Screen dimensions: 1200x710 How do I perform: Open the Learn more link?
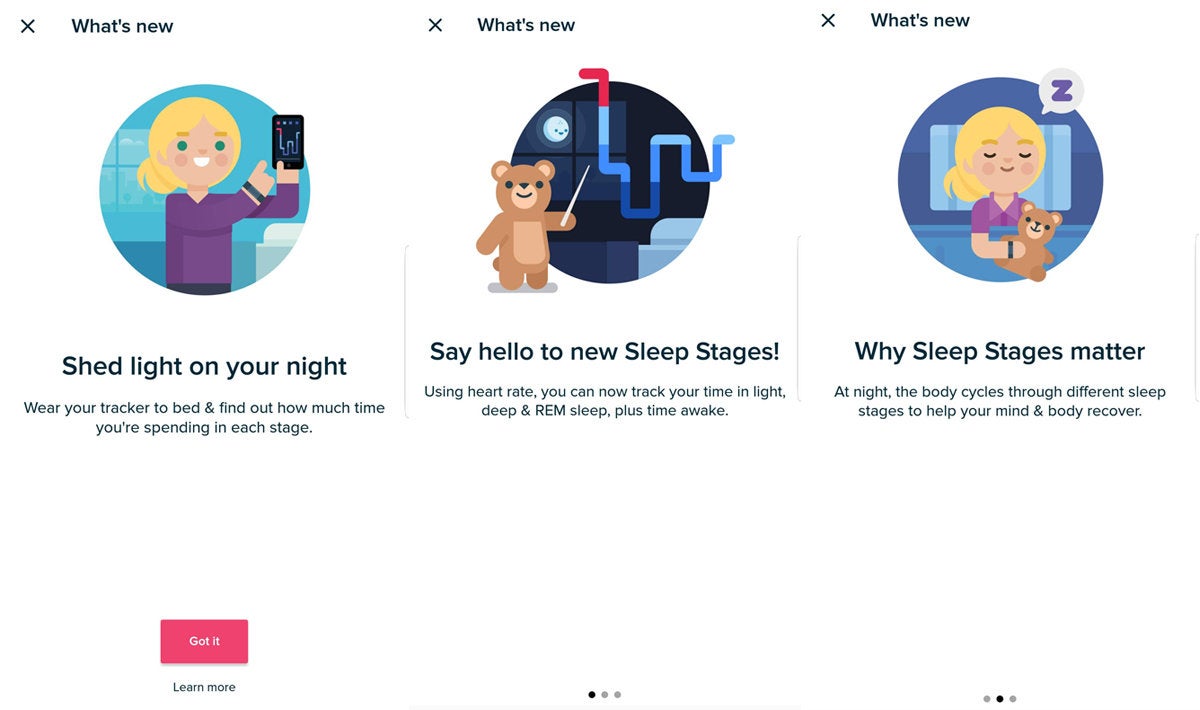coord(204,687)
